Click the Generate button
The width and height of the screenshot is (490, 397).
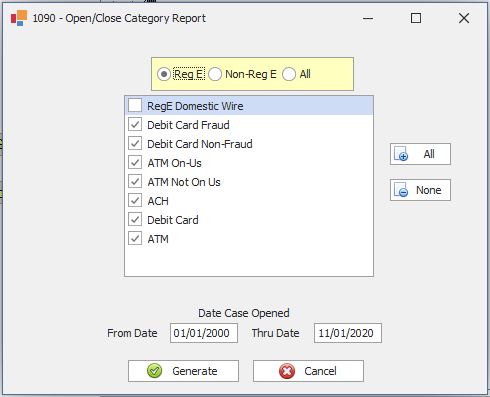click(183, 371)
